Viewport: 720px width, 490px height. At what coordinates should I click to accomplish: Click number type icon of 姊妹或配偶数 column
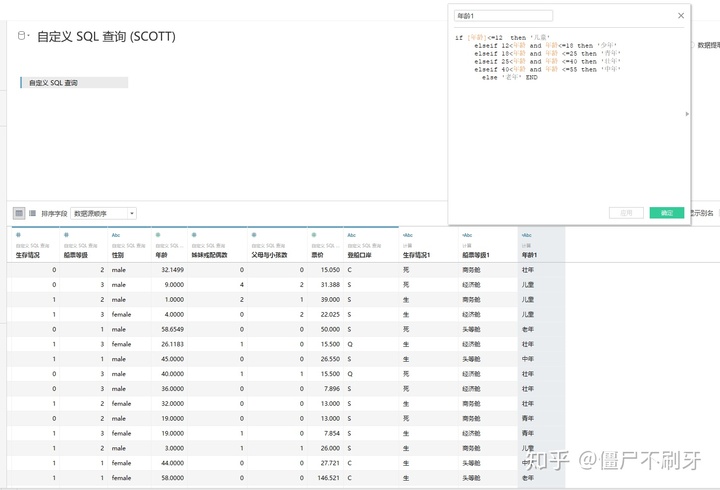point(194,235)
